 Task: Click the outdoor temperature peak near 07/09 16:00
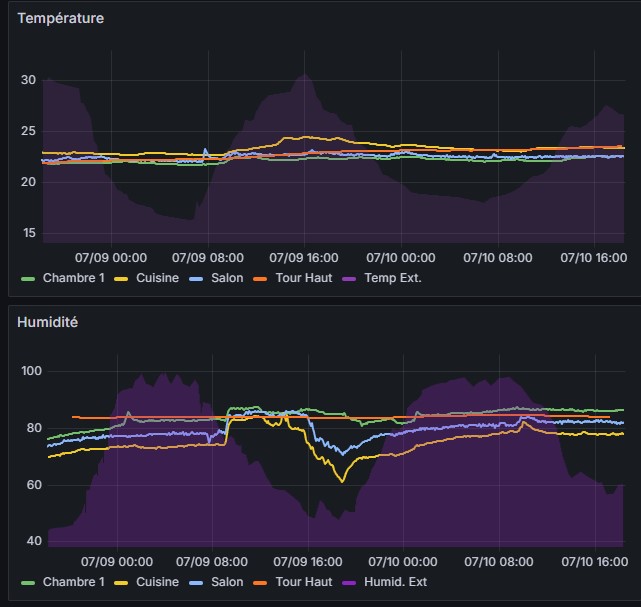(x=305, y=74)
